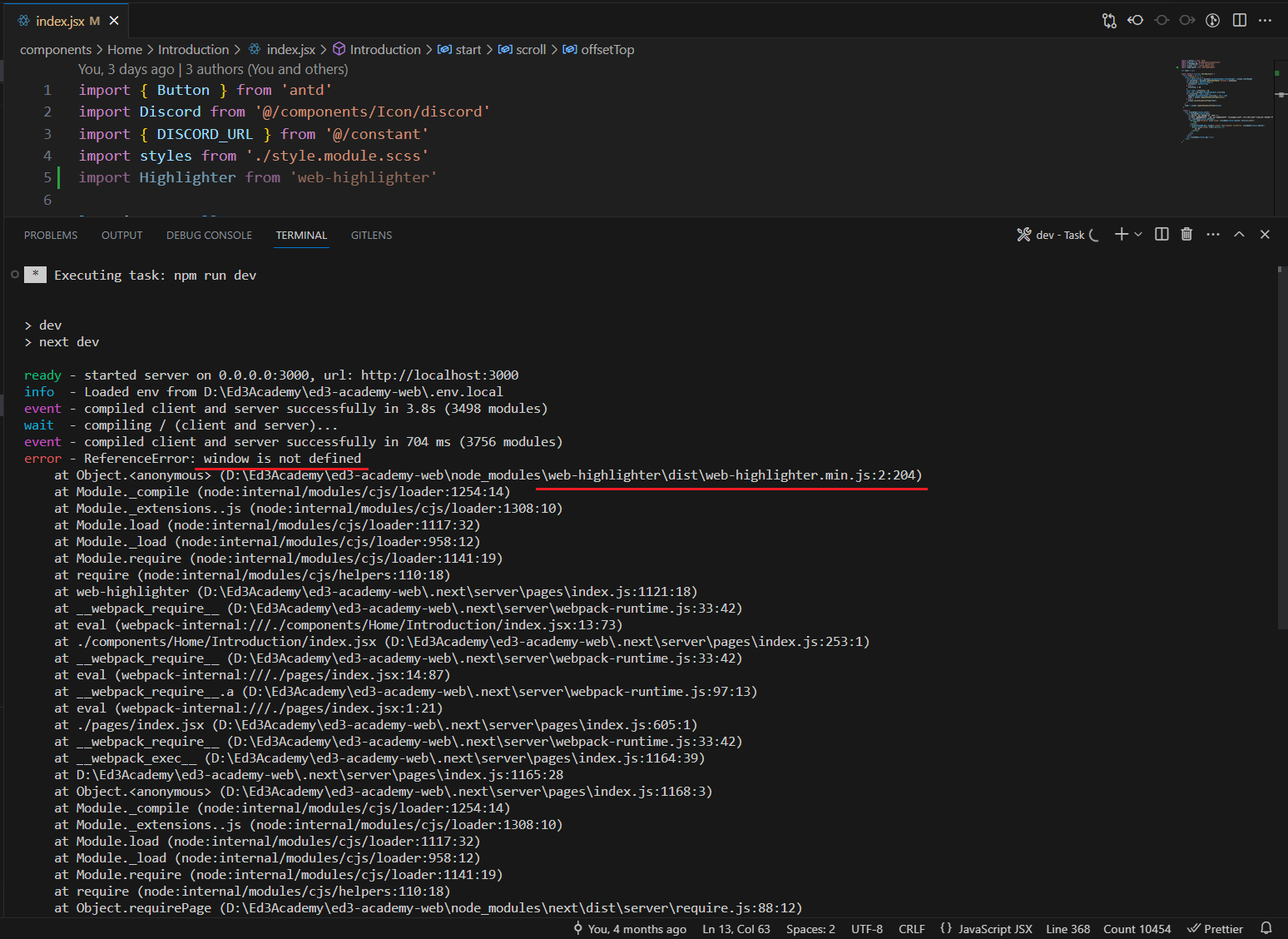Viewport: 1288px width, 939px height.
Task: Switch to the PROBLEMS tab
Action: (x=51, y=235)
